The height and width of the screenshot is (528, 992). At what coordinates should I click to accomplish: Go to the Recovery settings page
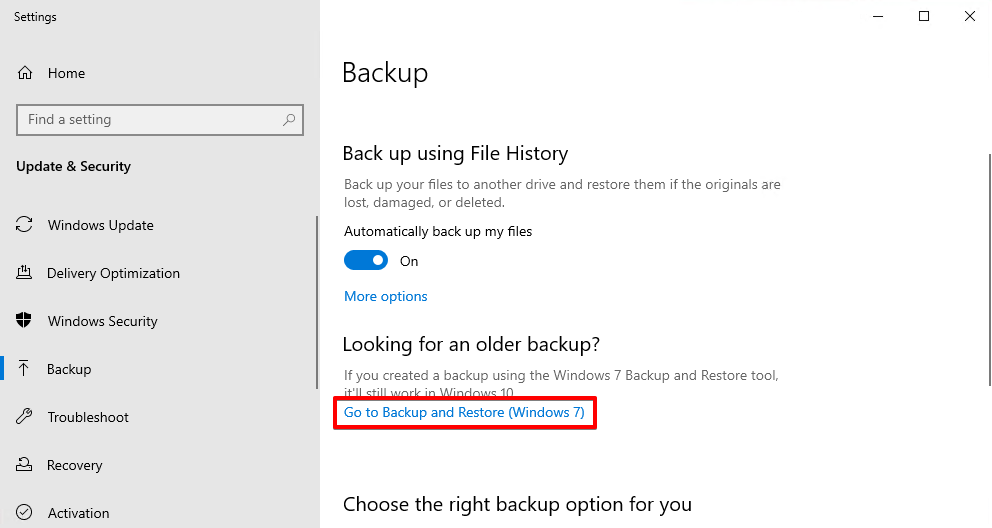(x=74, y=465)
